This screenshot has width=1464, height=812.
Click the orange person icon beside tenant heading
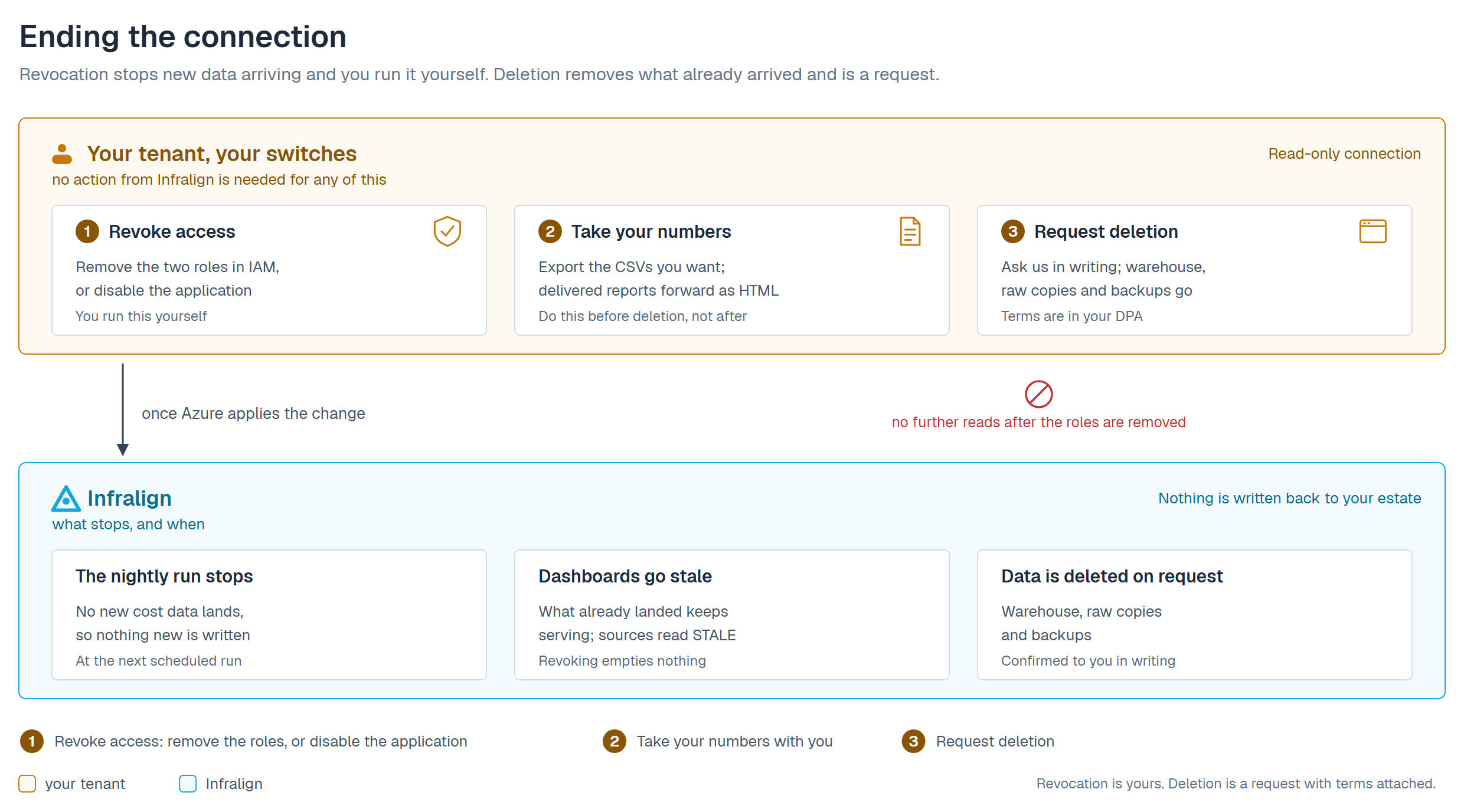pyautogui.click(x=62, y=154)
